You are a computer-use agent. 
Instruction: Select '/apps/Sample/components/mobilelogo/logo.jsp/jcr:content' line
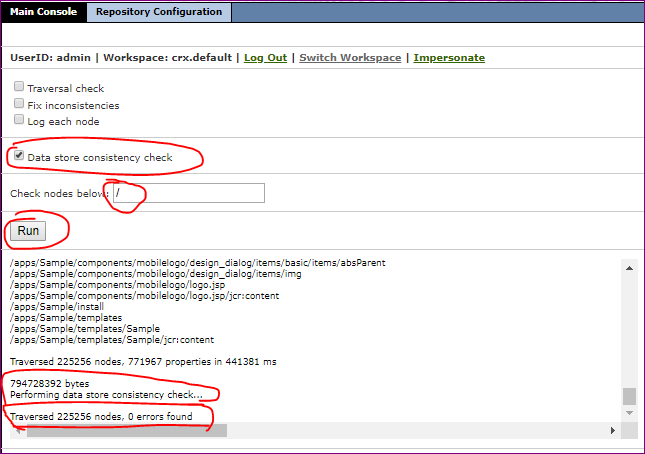click(x=144, y=296)
